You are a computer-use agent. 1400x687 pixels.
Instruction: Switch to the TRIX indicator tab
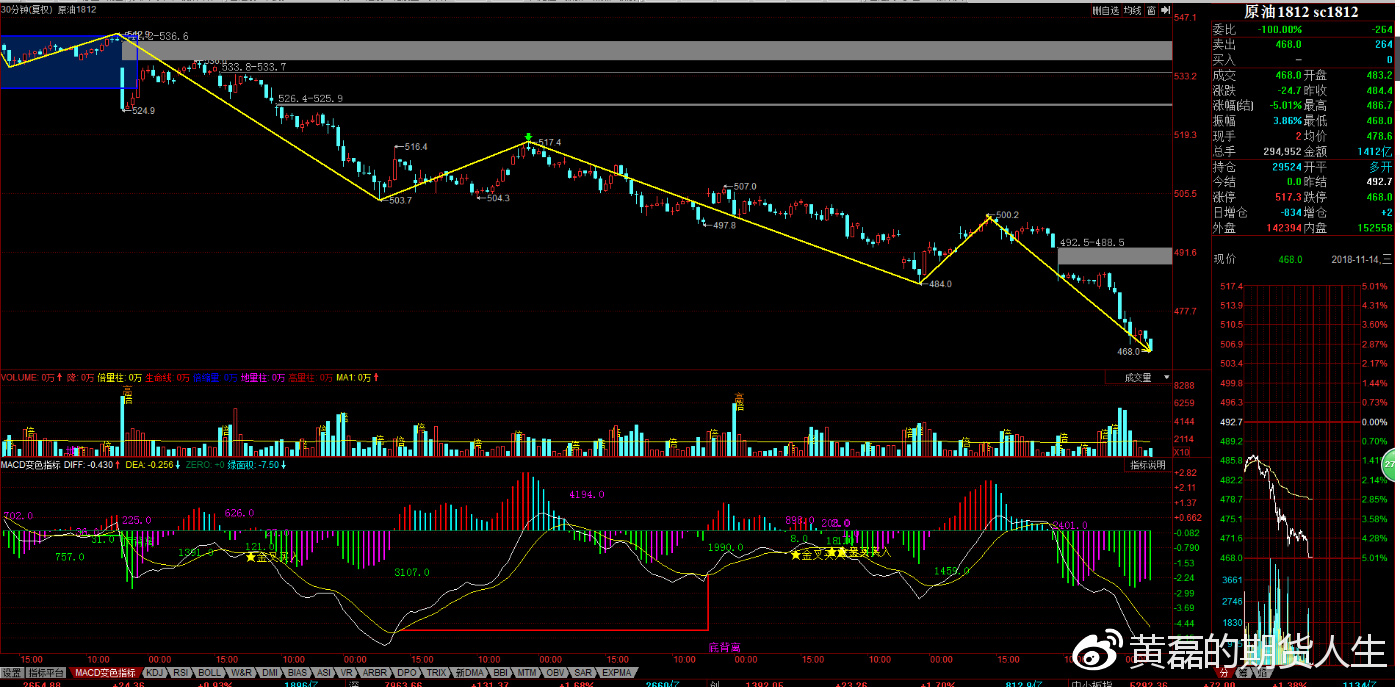coord(436,673)
